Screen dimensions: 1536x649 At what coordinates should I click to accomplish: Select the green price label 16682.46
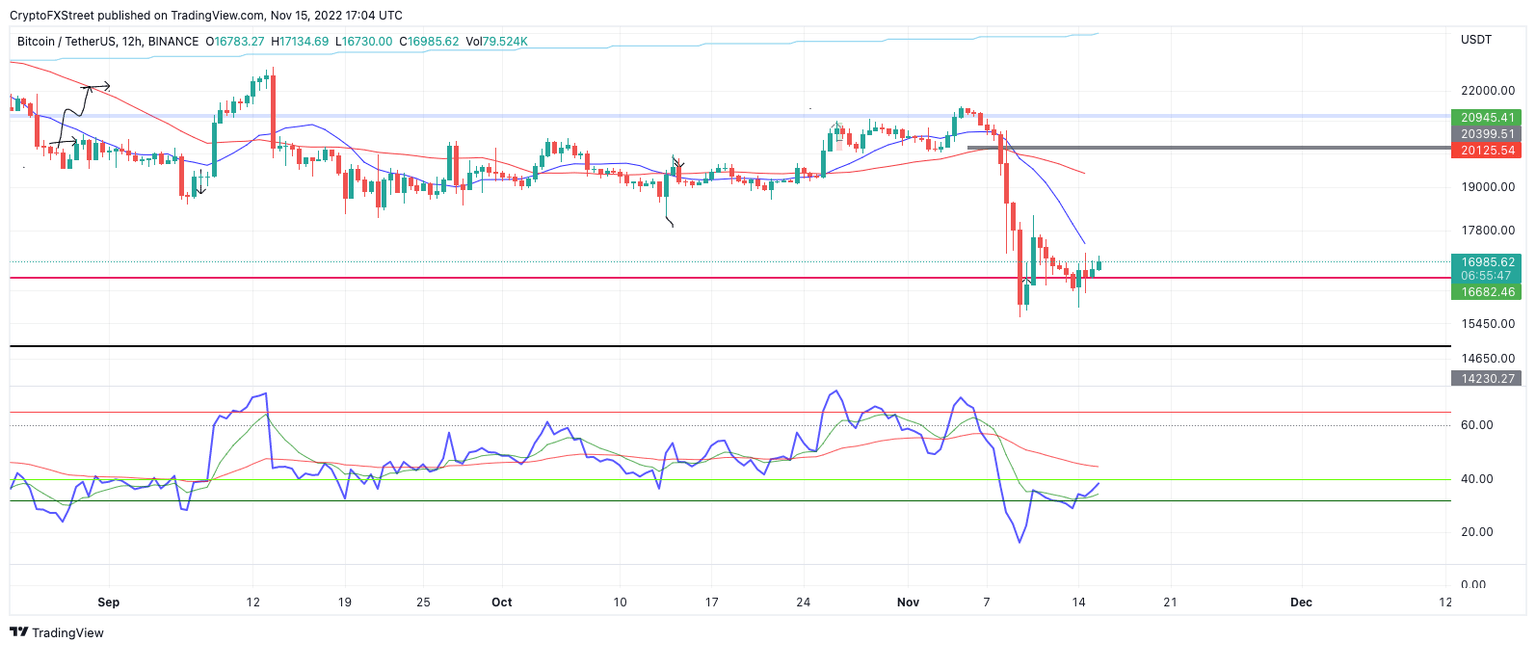coord(1490,292)
